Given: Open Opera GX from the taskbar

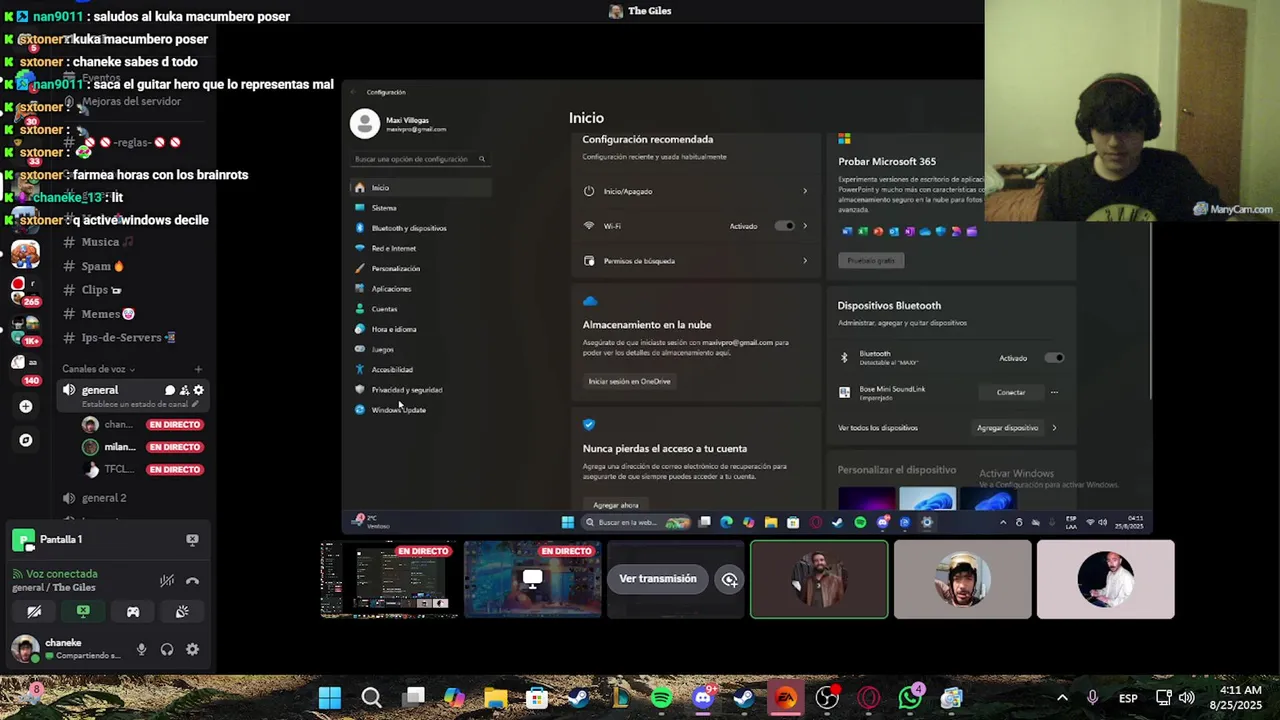Looking at the screenshot, I should [868, 698].
